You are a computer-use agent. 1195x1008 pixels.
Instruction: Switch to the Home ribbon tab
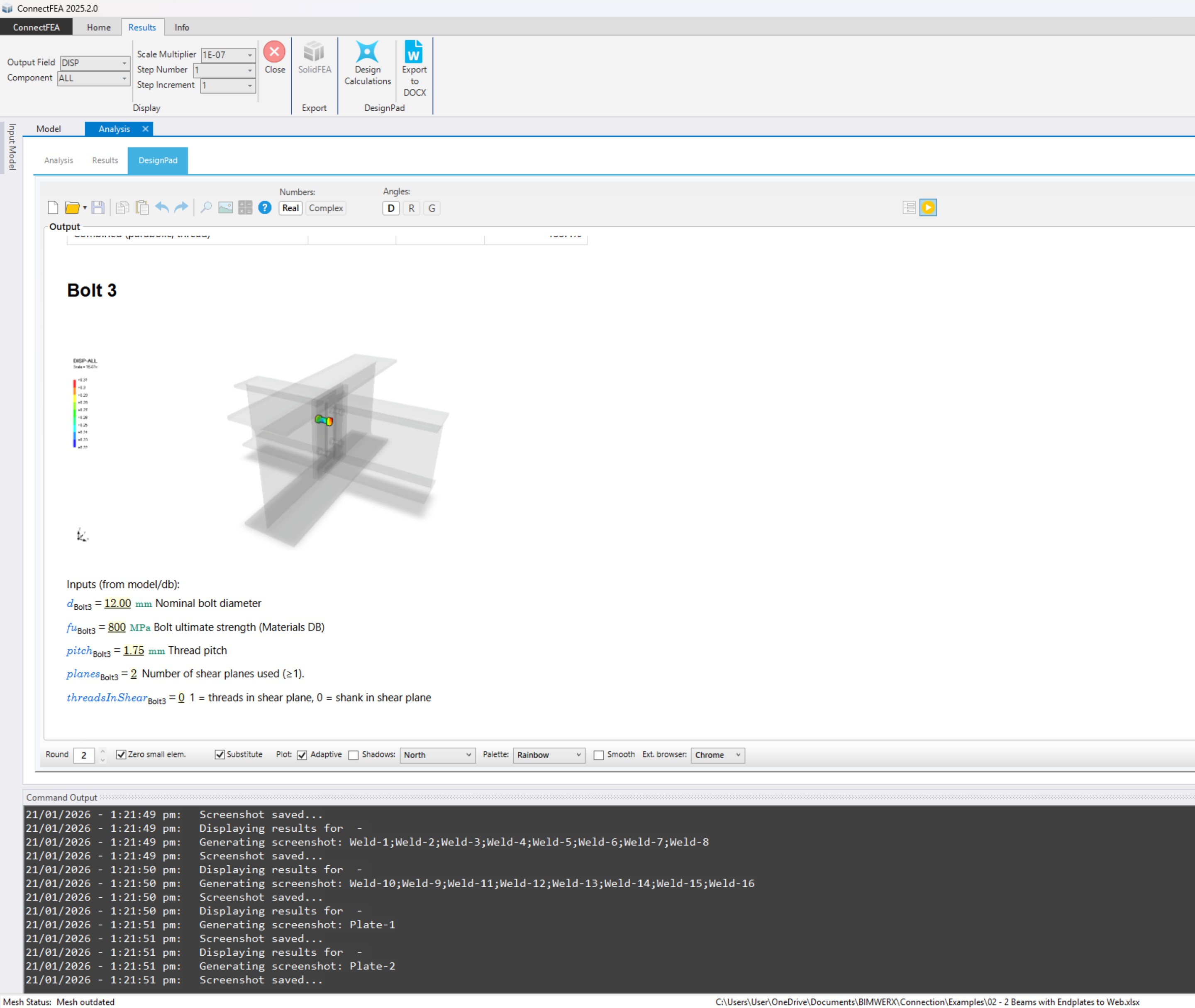click(99, 27)
